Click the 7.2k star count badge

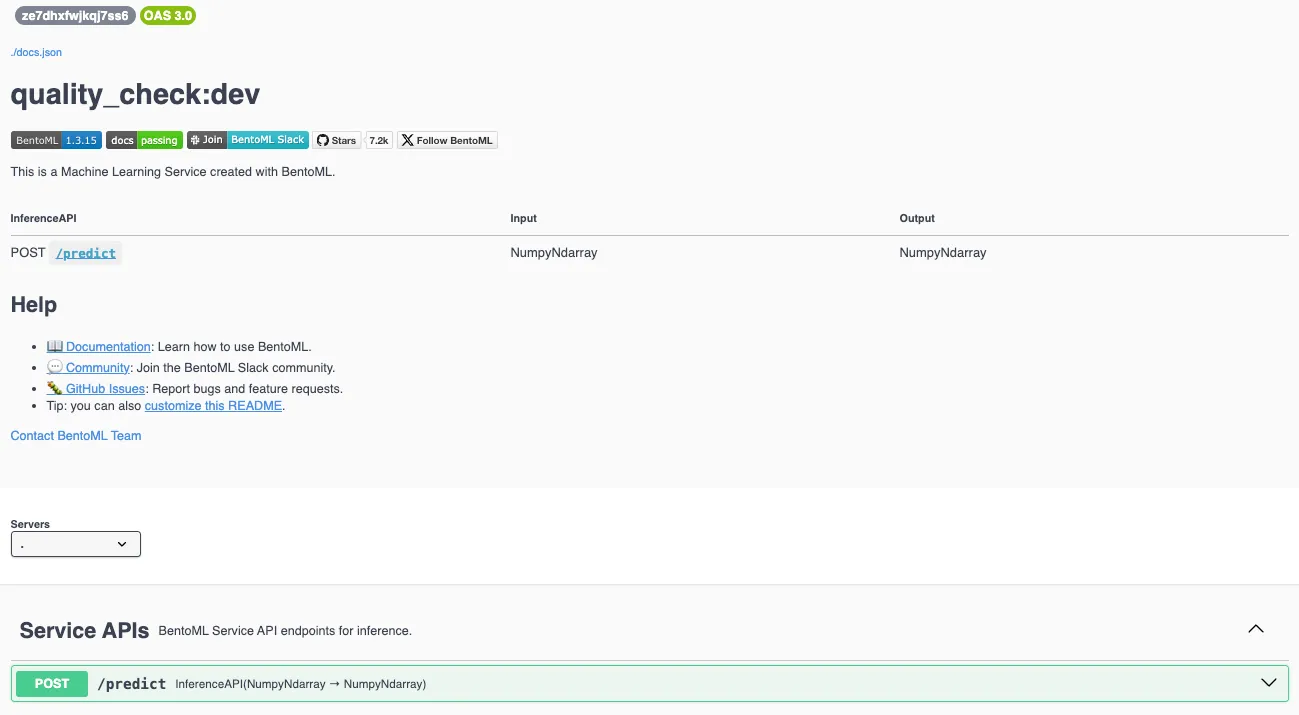click(379, 140)
